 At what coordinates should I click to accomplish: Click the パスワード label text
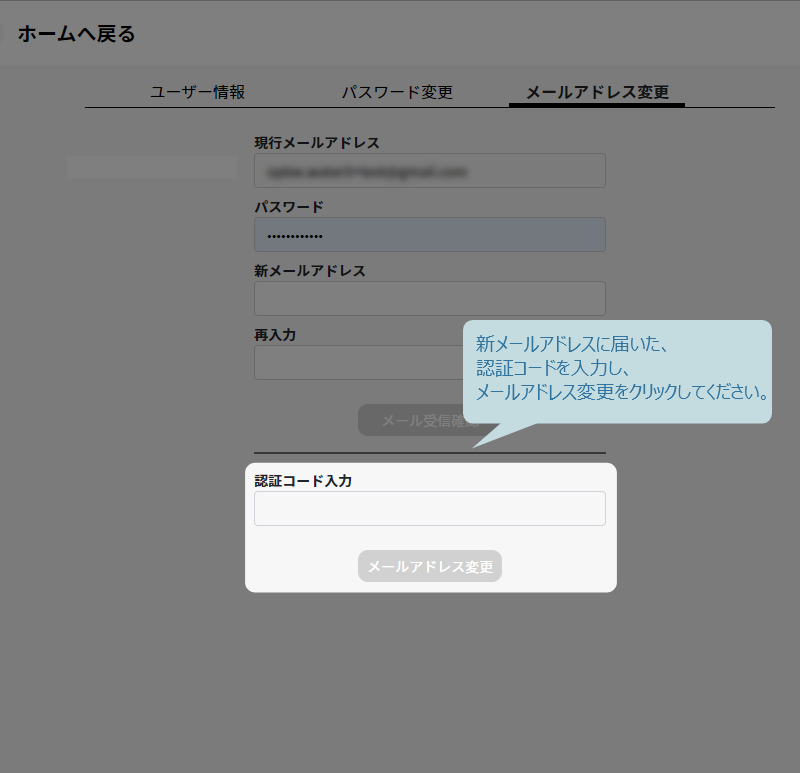(x=289, y=207)
